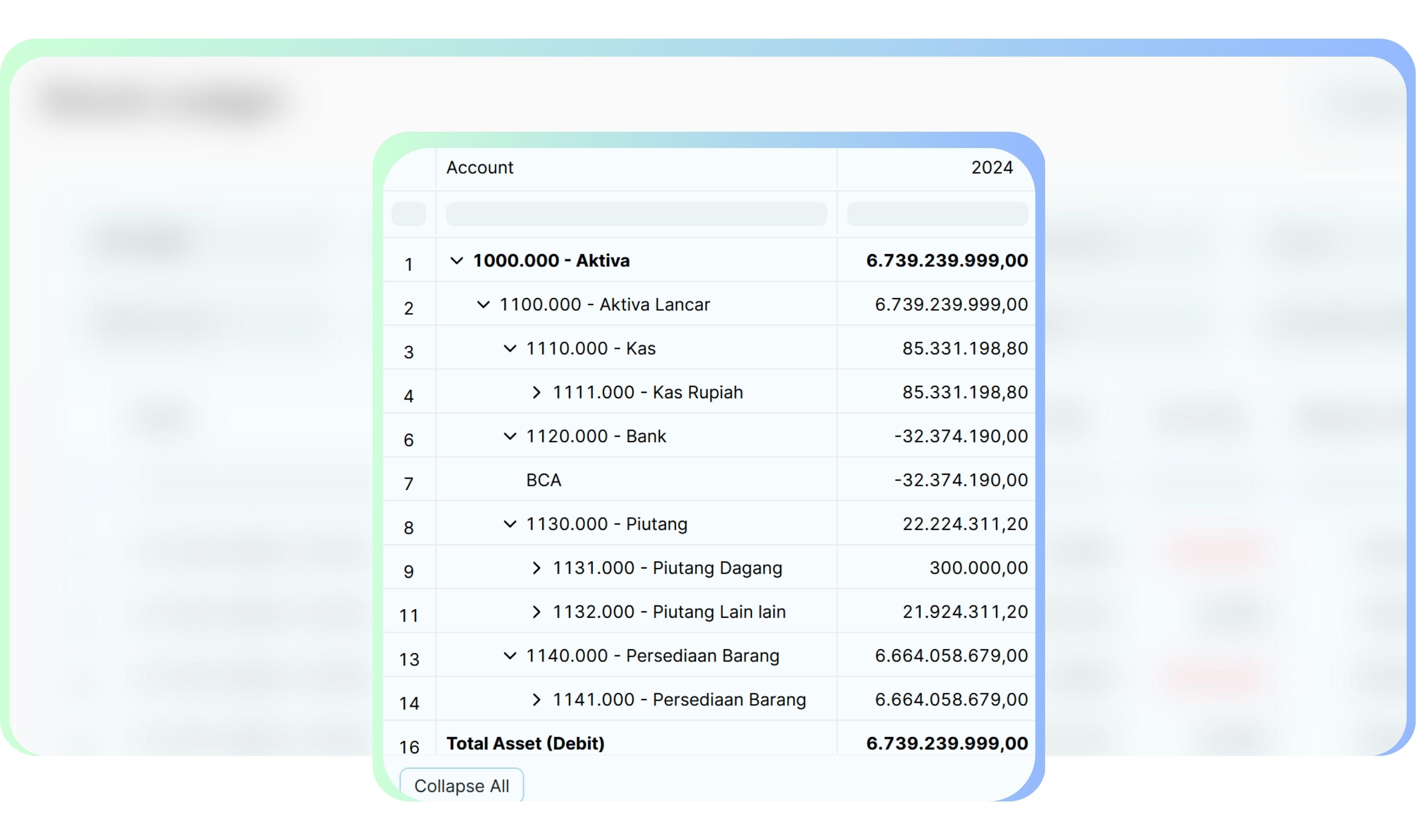Collapse the 1140.000 - Persediaan Barang group
The image size is (1416, 840).
point(510,656)
